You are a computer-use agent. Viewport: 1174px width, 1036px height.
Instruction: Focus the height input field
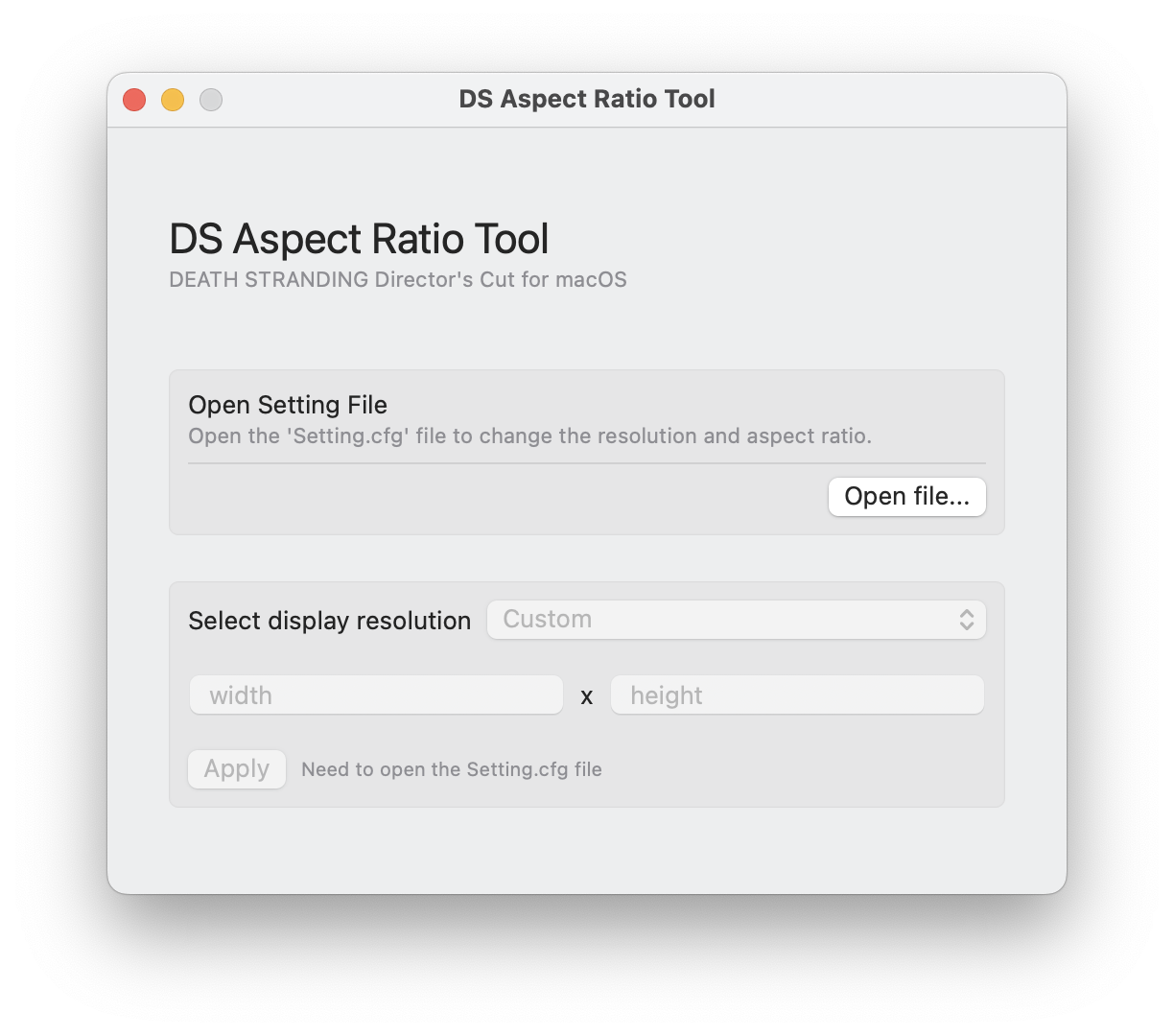click(x=797, y=695)
